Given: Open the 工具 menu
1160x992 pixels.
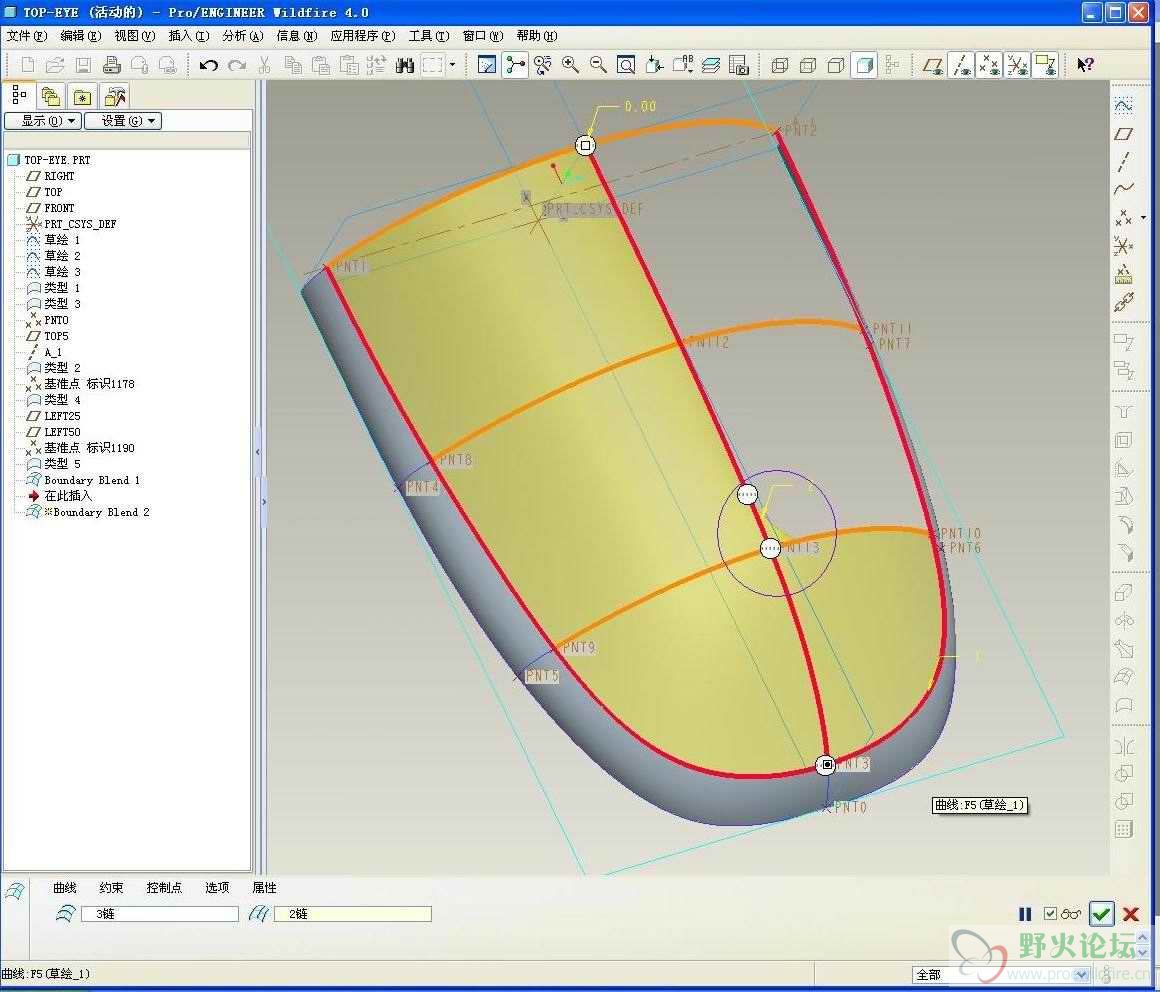Looking at the screenshot, I should (x=429, y=36).
